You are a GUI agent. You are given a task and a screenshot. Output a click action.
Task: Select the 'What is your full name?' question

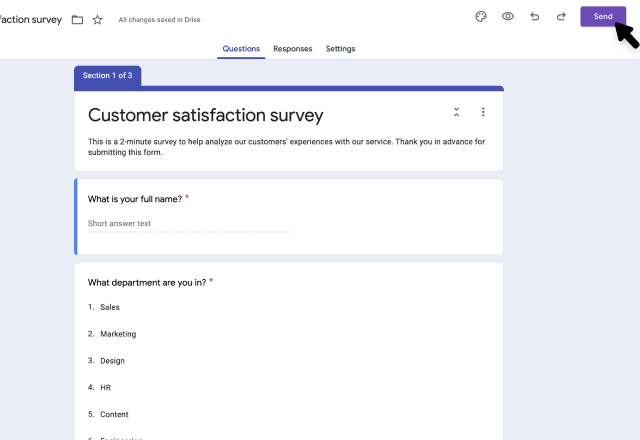click(135, 199)
